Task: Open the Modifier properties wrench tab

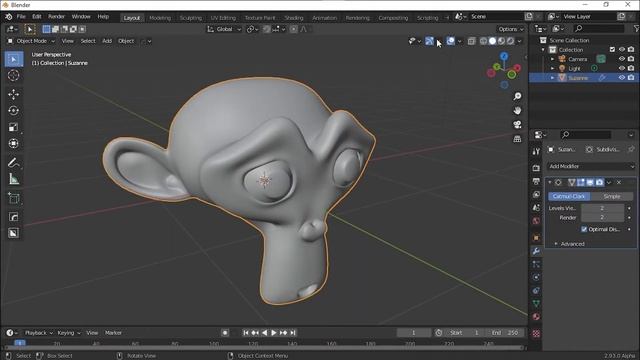Action: point(536,251)
